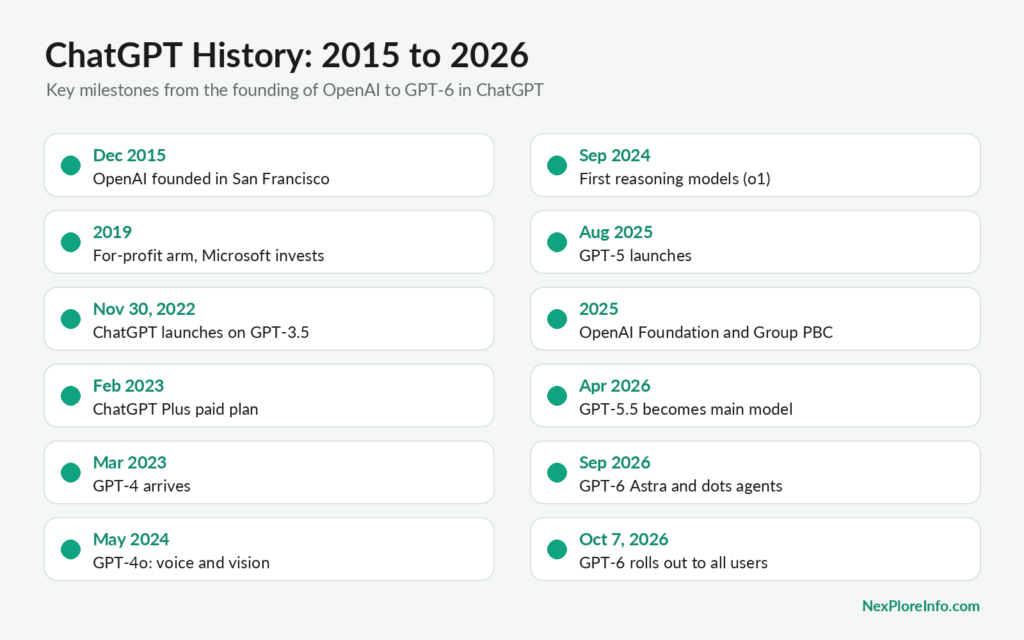
Task: Select 'GPT-5 launches' text
Action: (635, 255)
